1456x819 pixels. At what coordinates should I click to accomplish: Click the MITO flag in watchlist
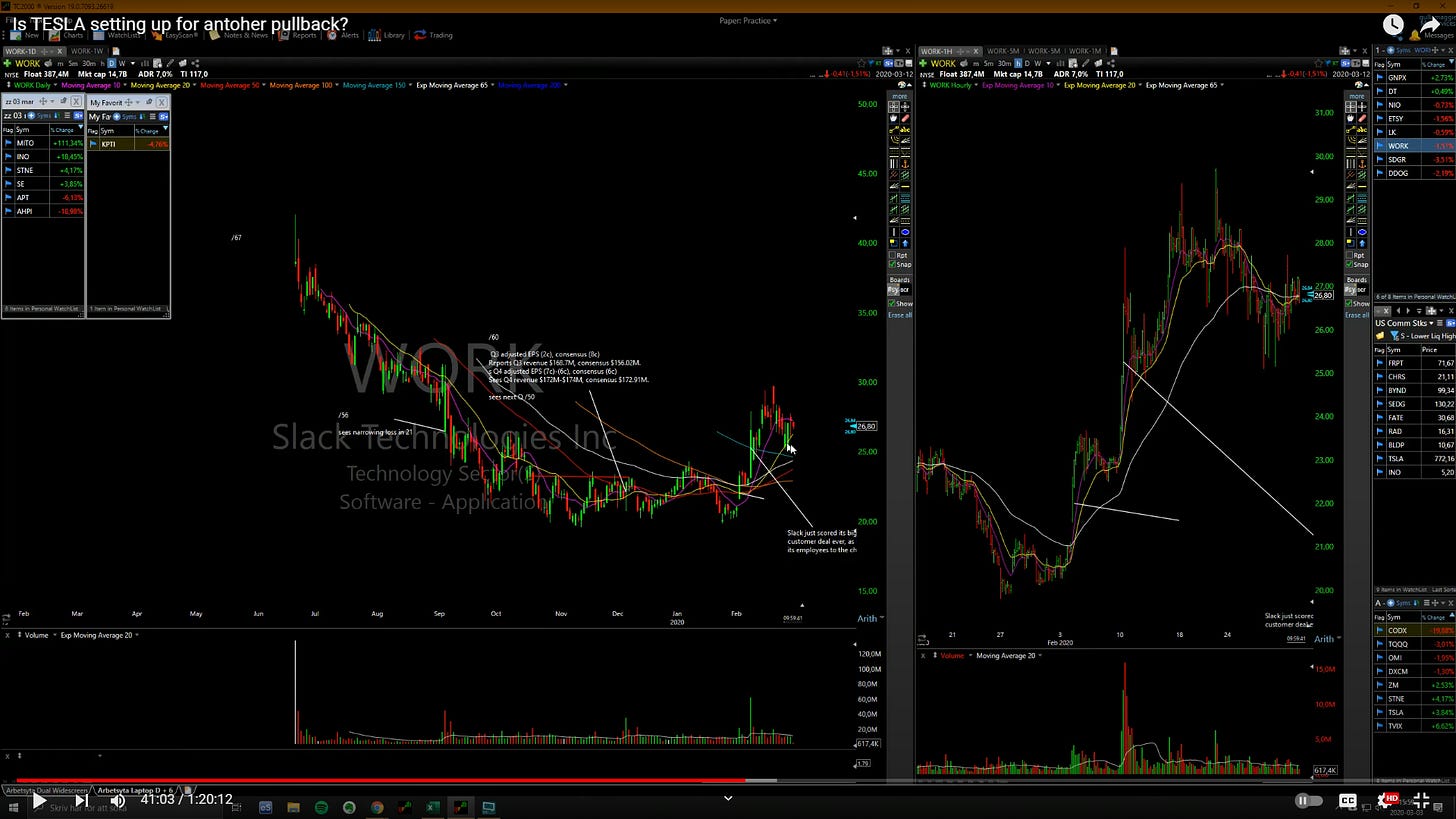click(x=8, y=143)
